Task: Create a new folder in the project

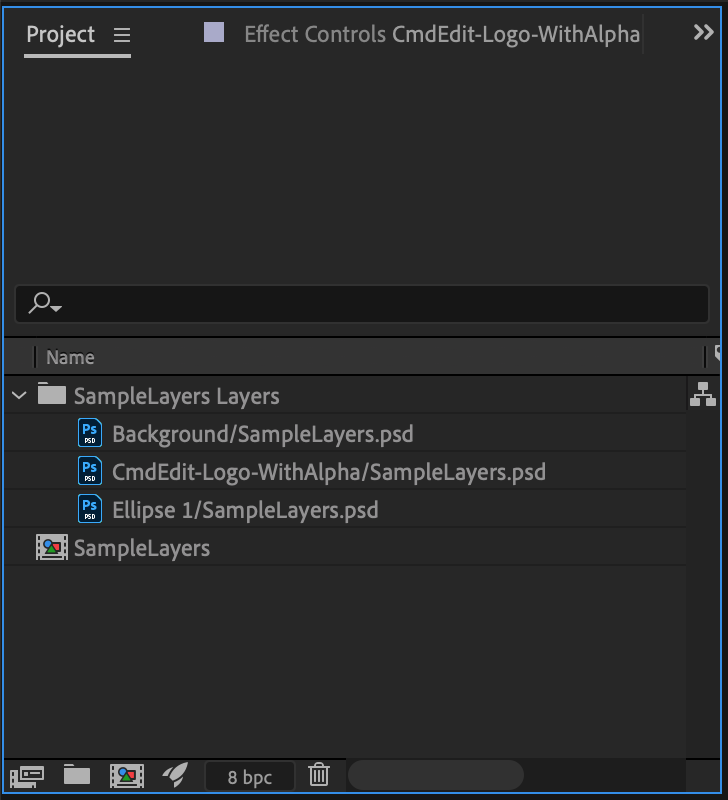Action: (77, 774)
